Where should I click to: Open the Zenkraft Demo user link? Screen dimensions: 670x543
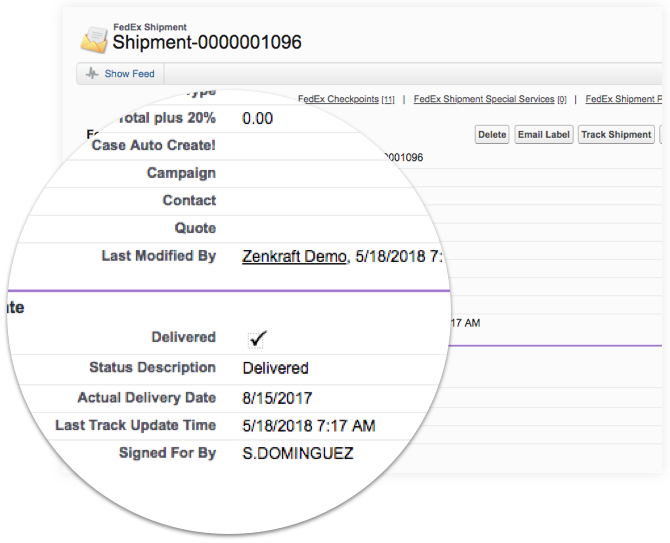[294, 256]
